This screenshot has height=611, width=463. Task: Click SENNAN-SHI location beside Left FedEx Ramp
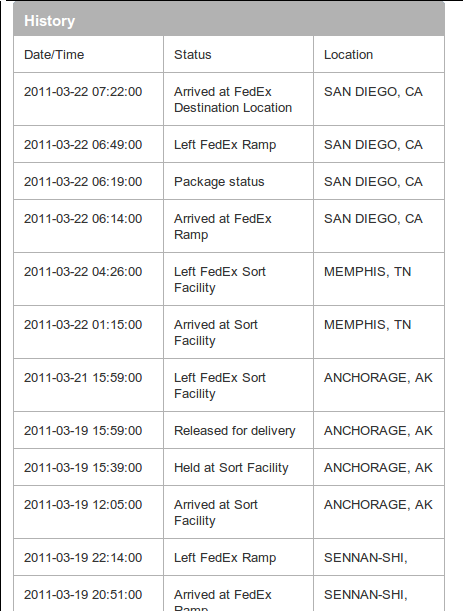click(366, 558)
